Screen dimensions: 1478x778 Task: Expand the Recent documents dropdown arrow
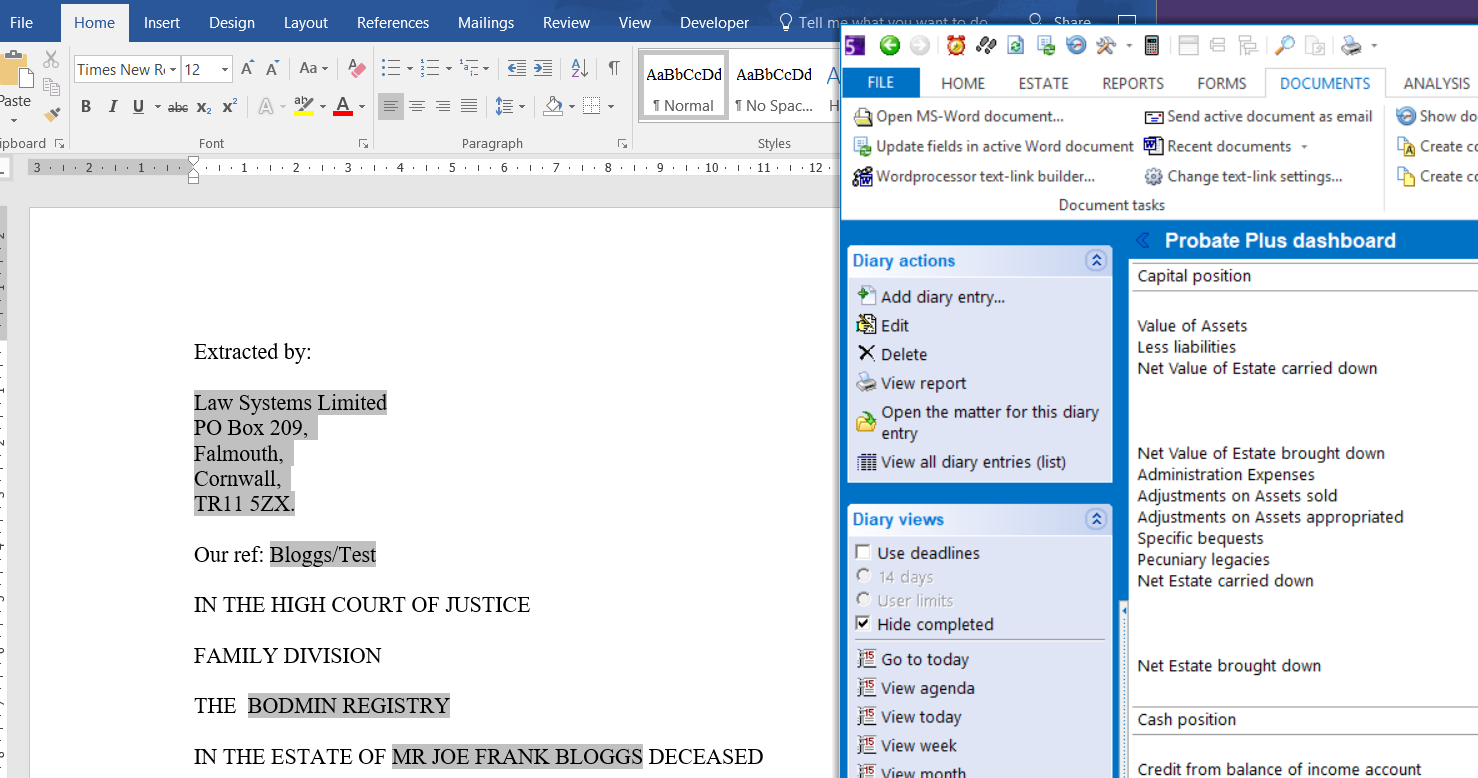[x=1304, y=147]
